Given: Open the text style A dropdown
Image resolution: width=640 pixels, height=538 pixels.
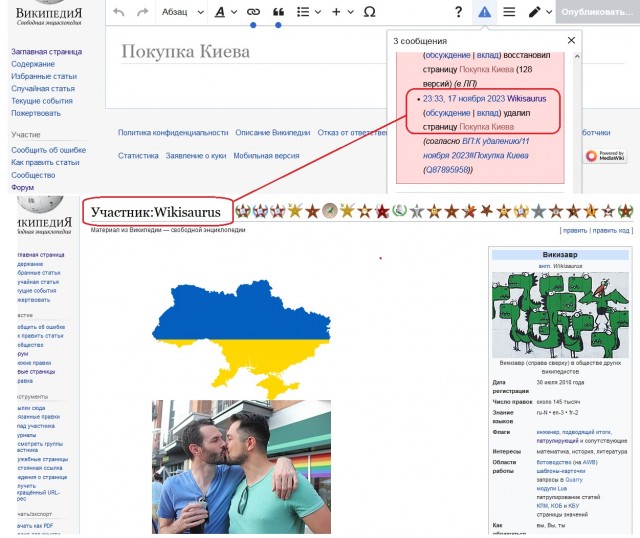Looking at the screenshot, I should (x=226, y=12).
